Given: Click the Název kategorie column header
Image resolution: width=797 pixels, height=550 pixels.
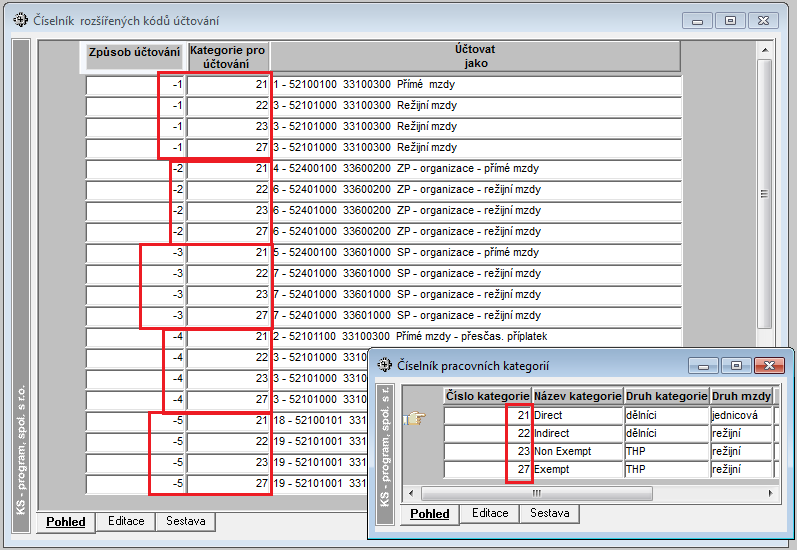Looking at the screenshot, I should (x=577, y=396).
